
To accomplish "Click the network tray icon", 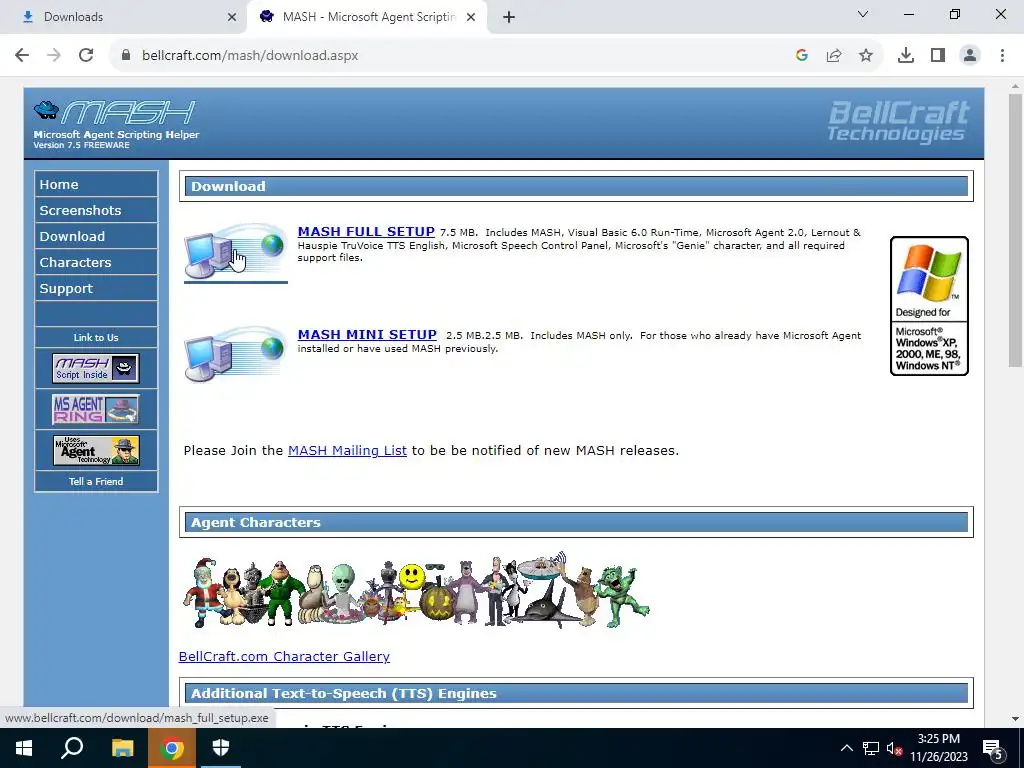I will [871, 748].
